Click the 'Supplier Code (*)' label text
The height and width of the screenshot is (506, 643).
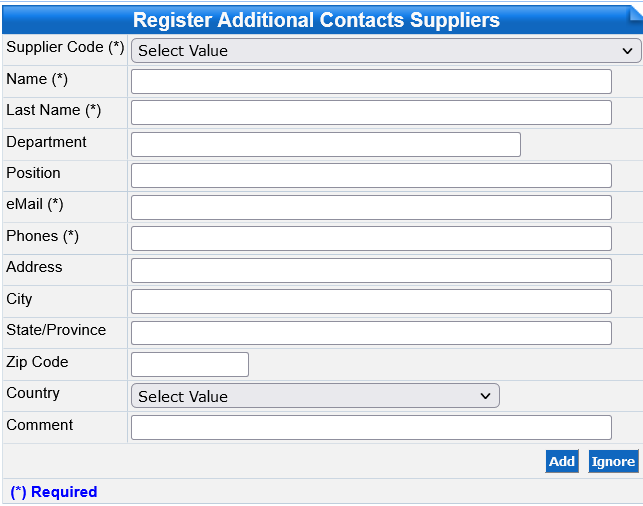[65, 48]
